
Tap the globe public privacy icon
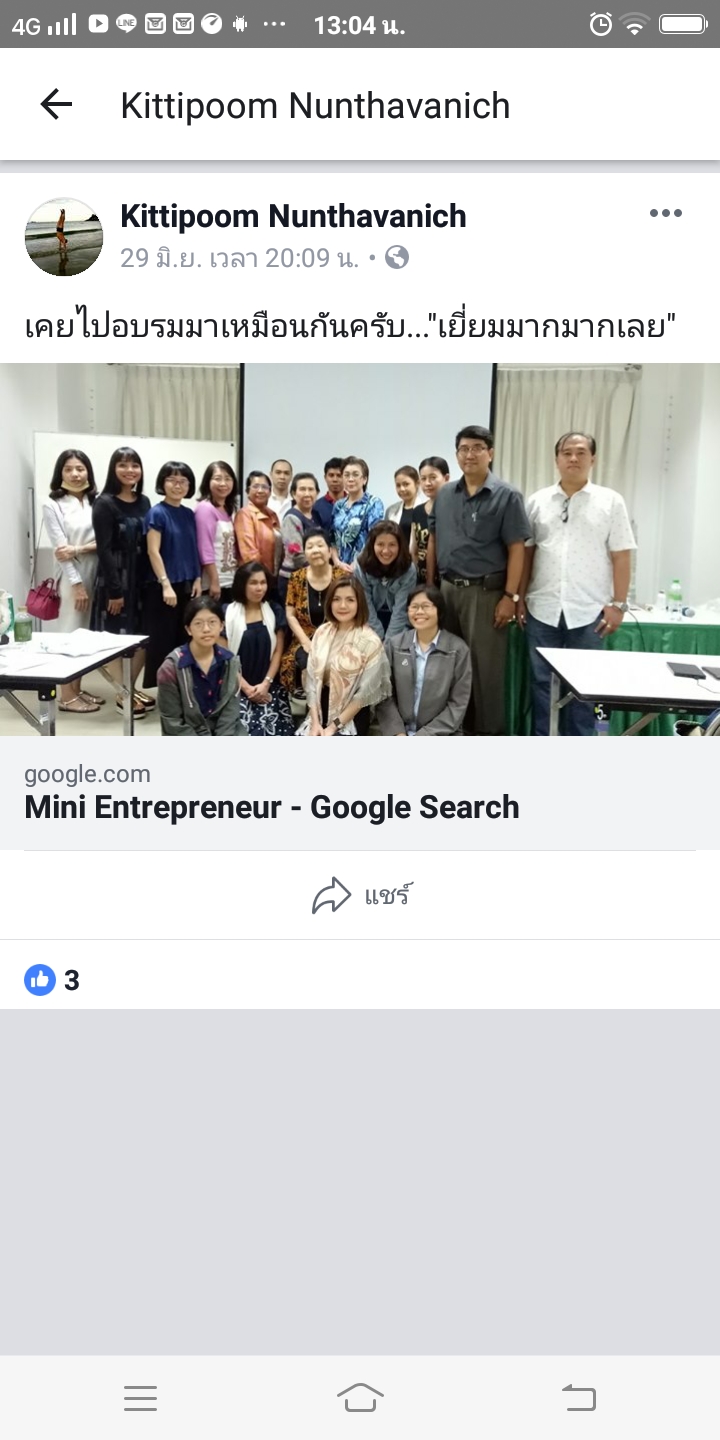click(x=397, y=258)
